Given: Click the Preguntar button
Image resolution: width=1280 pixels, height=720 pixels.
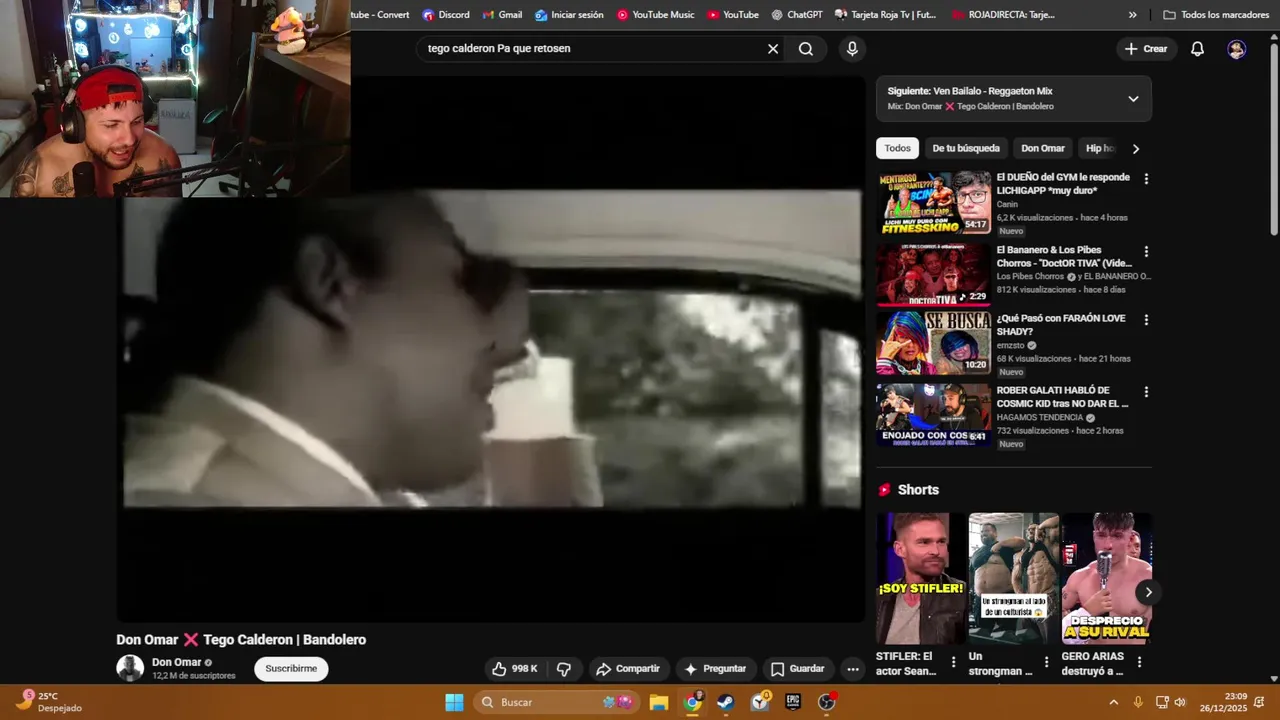Looking at the screenshot, I should [714, 668].
